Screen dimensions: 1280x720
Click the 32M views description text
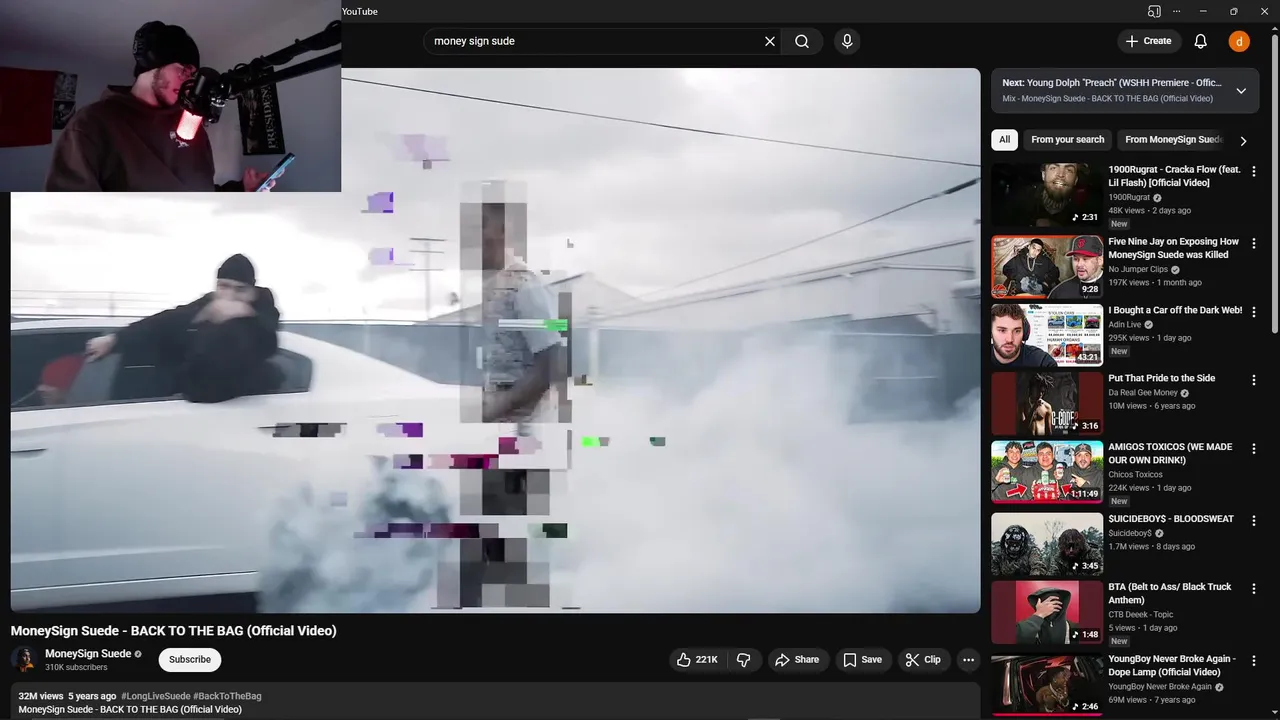tap(40, 696)
